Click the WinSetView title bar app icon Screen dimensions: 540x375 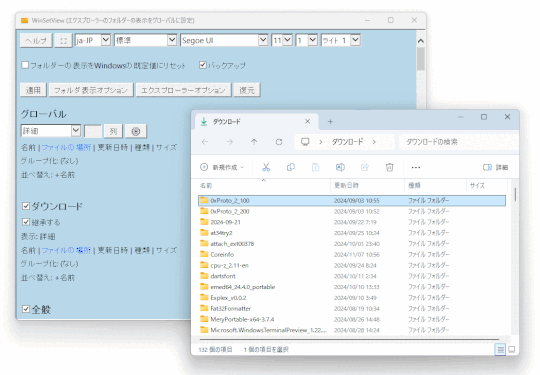pyautogui.click(x=24, y=20)
